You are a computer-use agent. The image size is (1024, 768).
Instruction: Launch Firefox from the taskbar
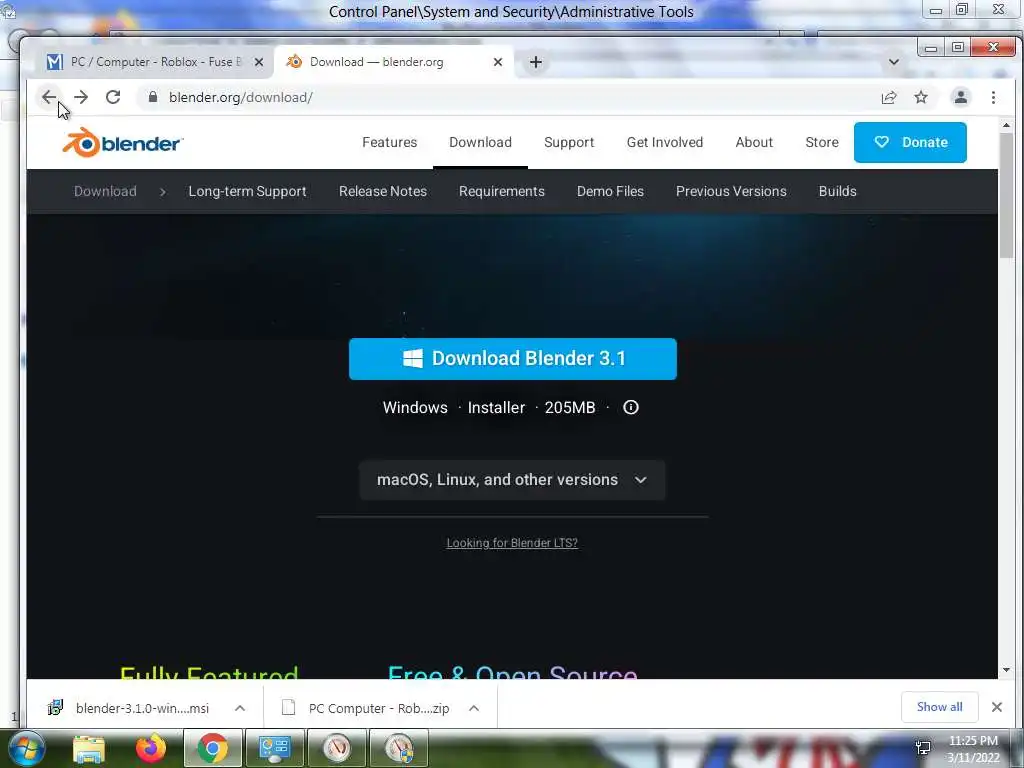(151, 748)
